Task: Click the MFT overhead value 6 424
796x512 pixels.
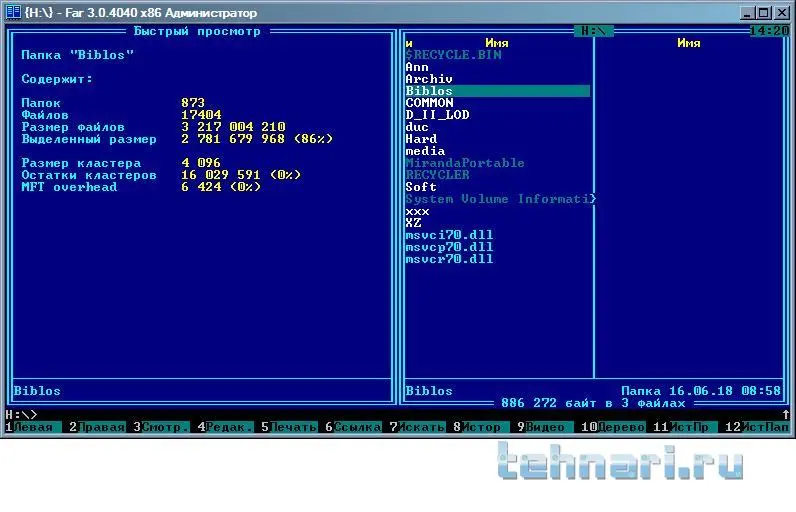Action: click(x=201, y=187)
